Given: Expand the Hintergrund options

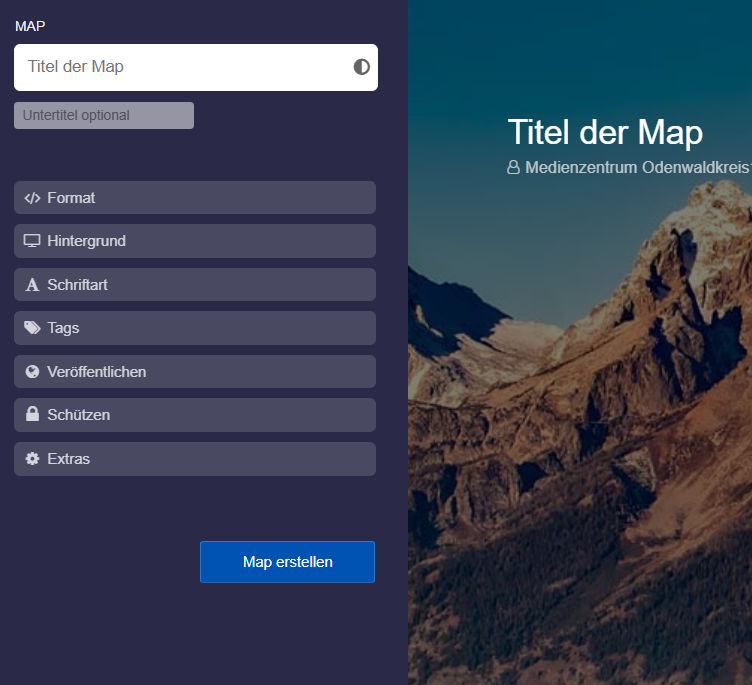Looking at the screenshot, I should pos(195,241).
